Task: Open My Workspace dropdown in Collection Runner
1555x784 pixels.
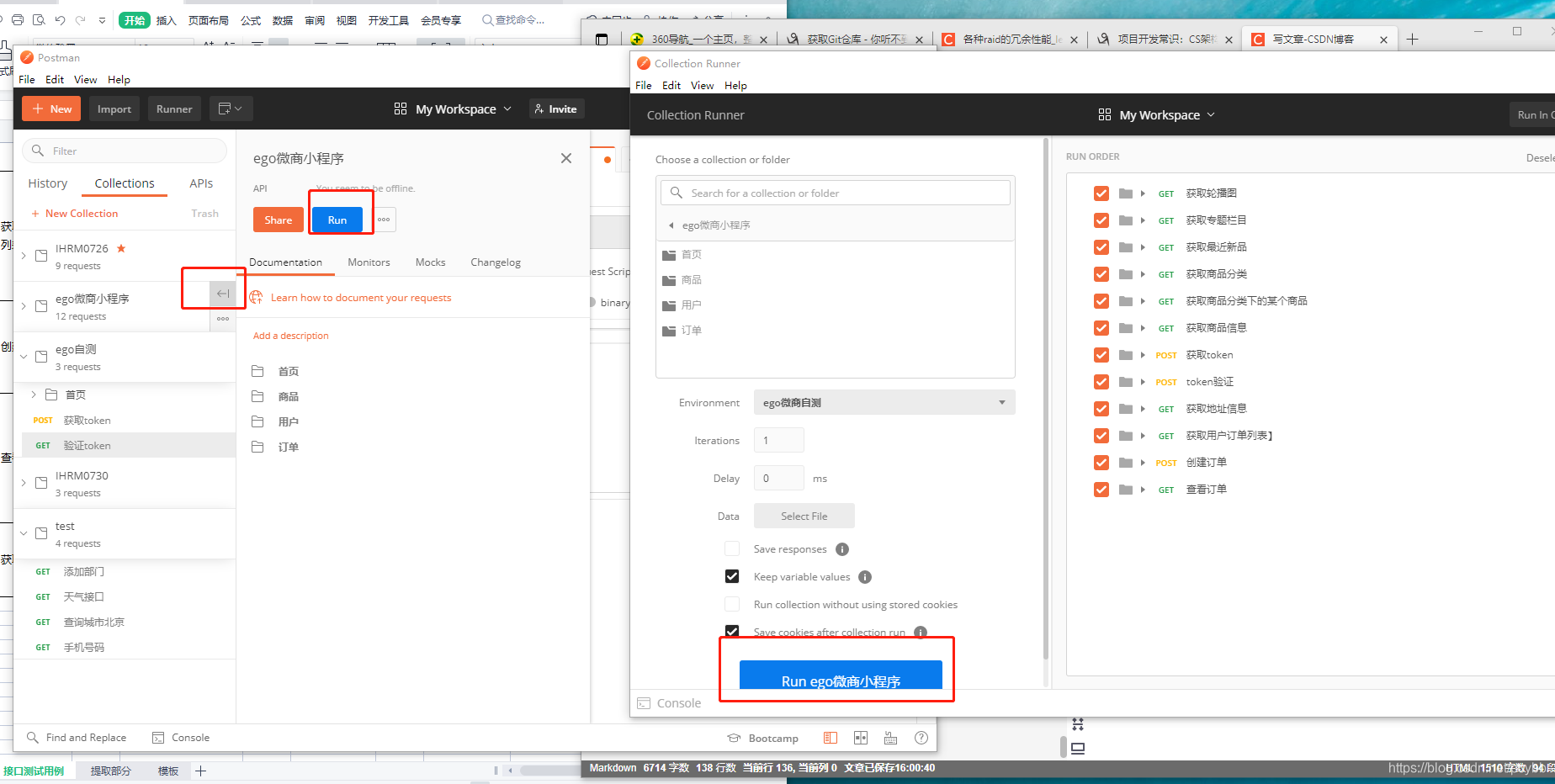Action: click(x=1157, y=115)
